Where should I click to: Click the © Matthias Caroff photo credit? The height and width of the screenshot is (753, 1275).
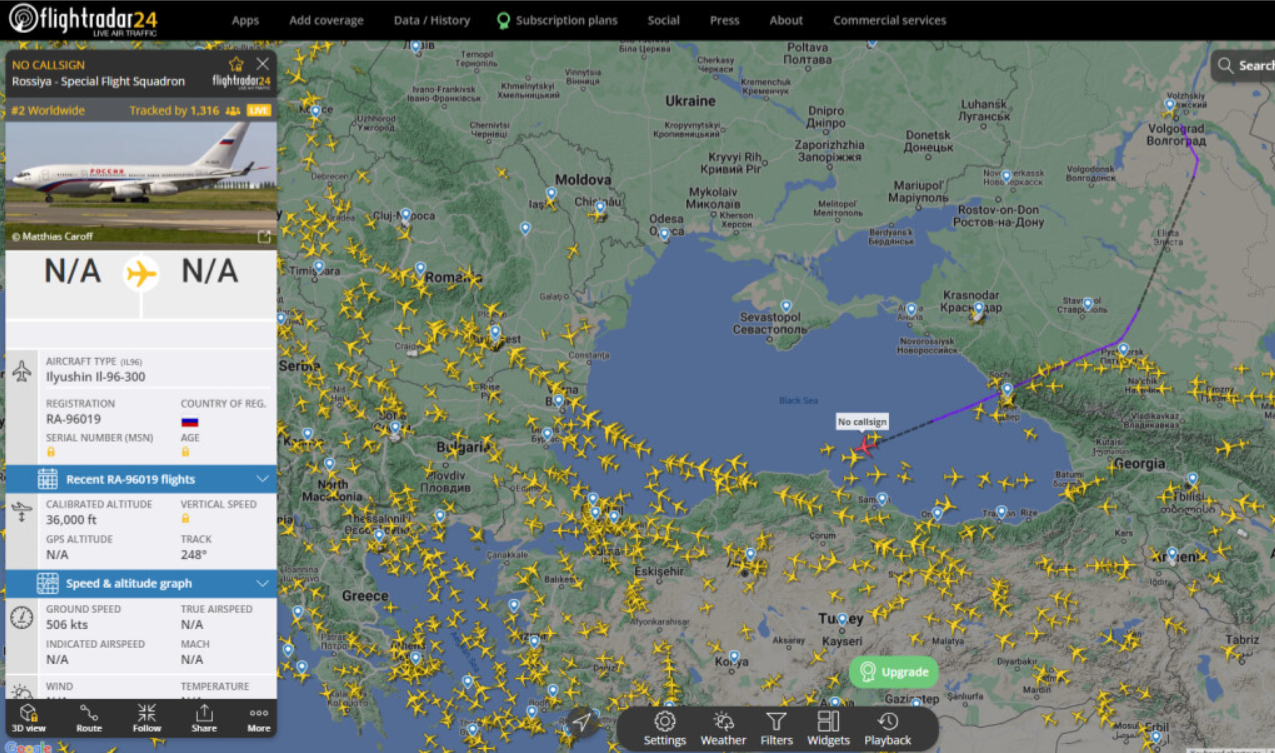[x=52, y=237]
